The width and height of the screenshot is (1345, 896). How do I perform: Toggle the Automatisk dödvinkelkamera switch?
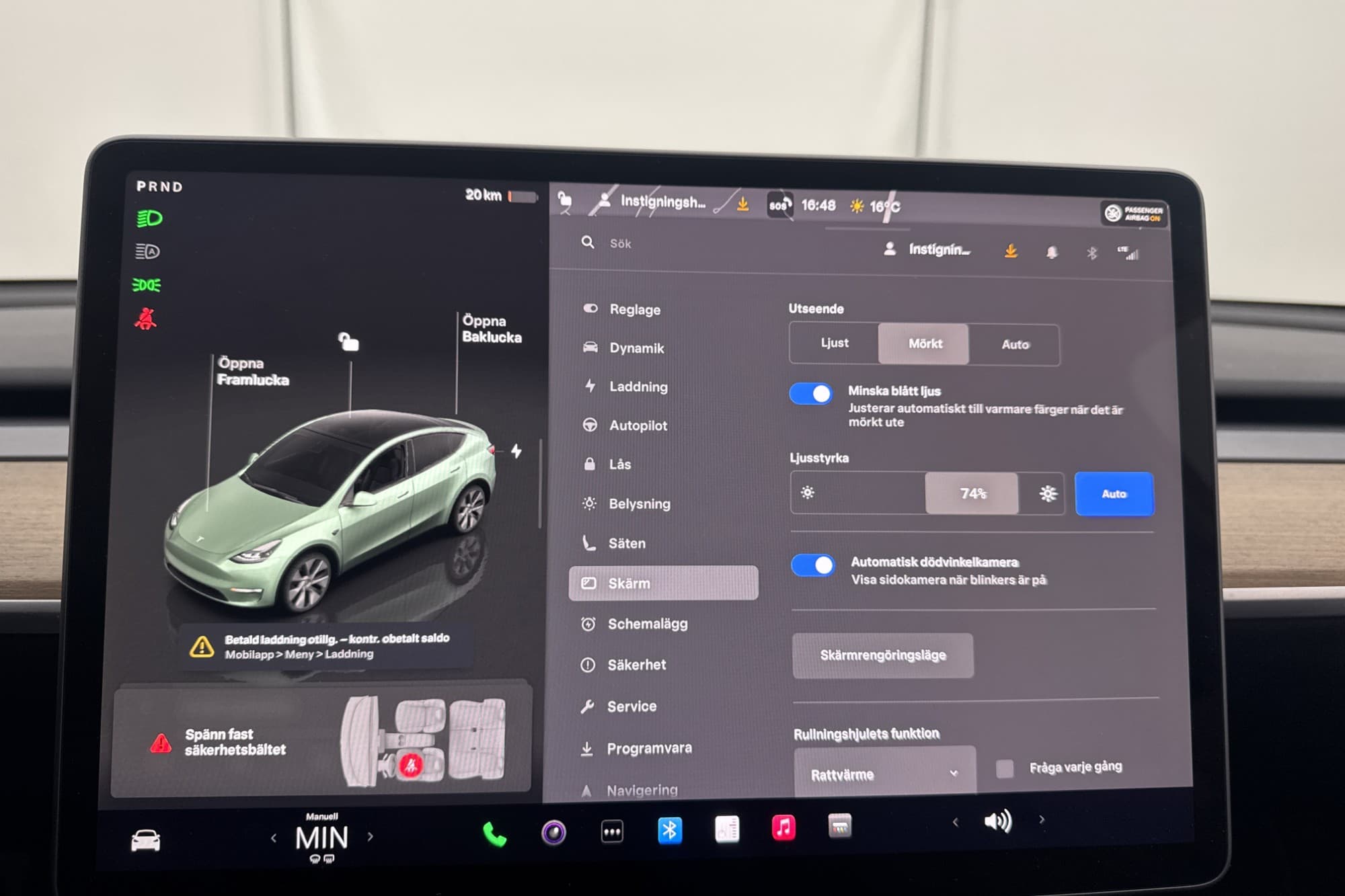(813, 565)
